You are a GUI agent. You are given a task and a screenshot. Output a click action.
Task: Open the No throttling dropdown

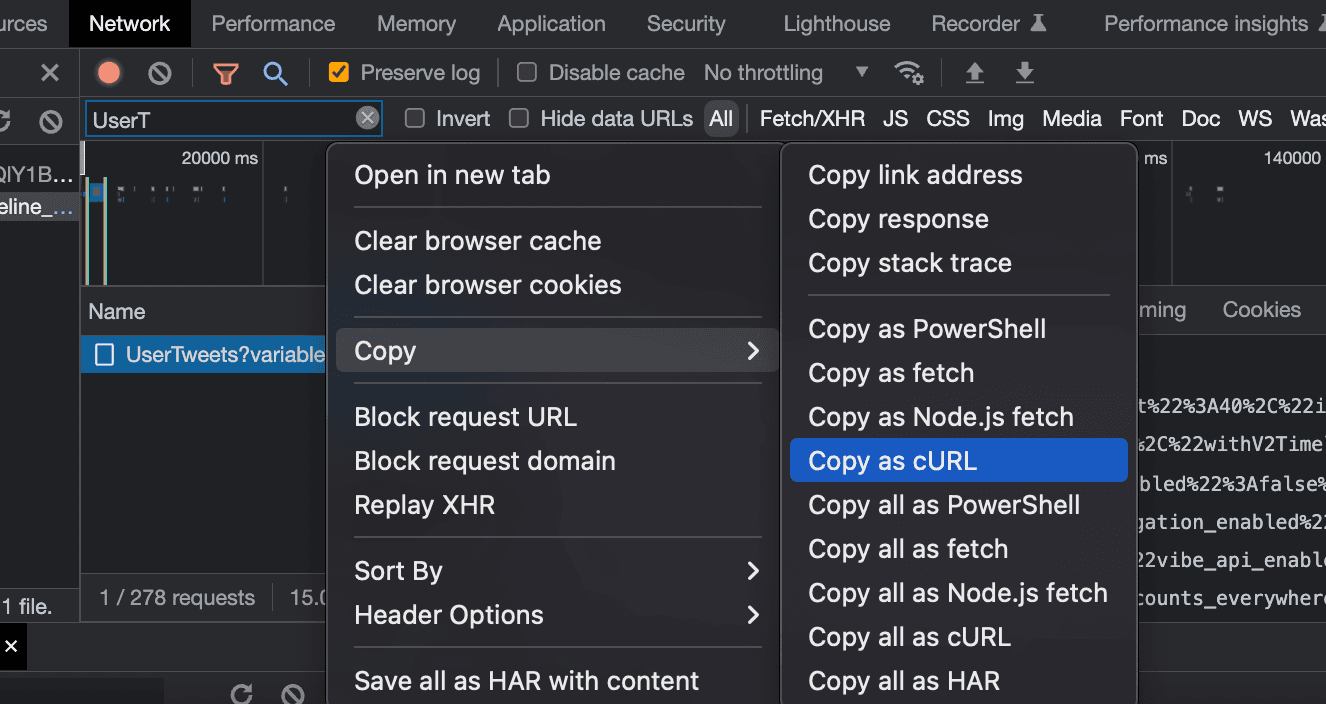pos(787,72)
